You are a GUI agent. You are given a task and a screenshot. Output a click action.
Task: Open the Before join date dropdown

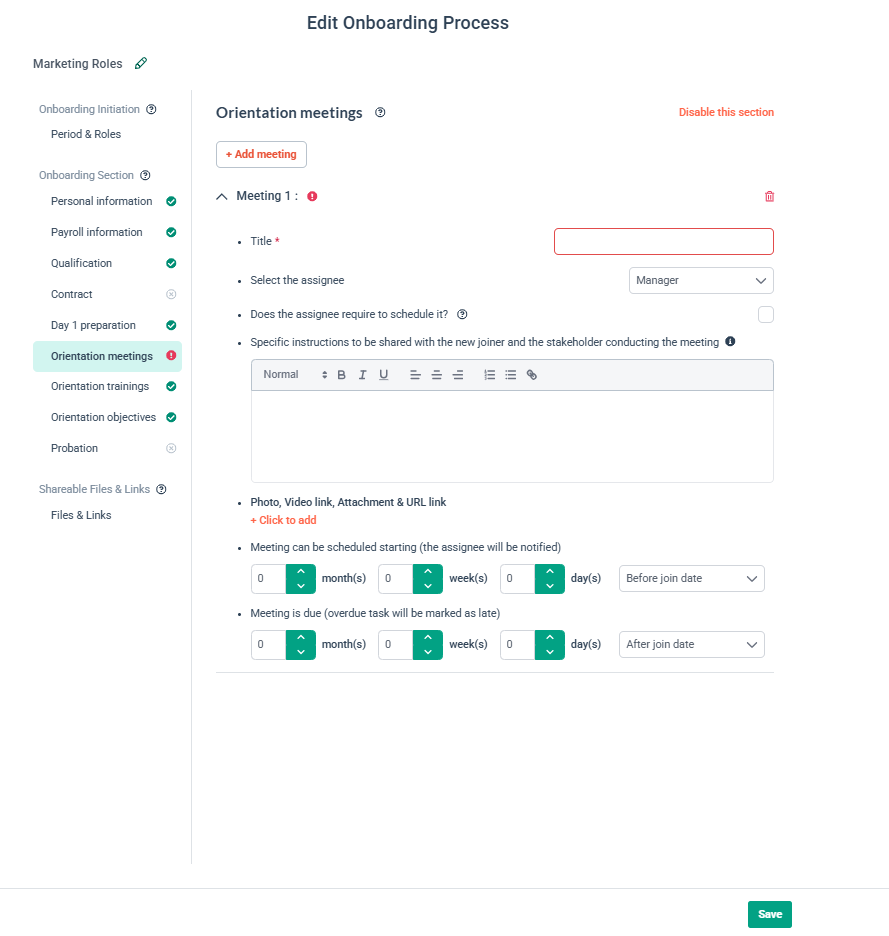point(691,578)
